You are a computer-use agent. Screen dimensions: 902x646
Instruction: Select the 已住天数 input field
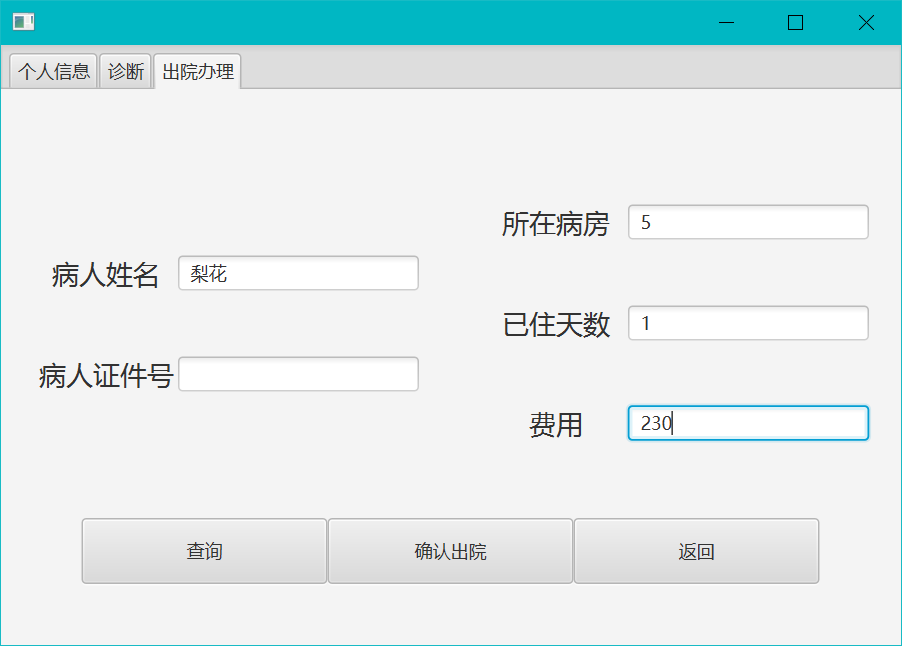[x=748, y=323]
